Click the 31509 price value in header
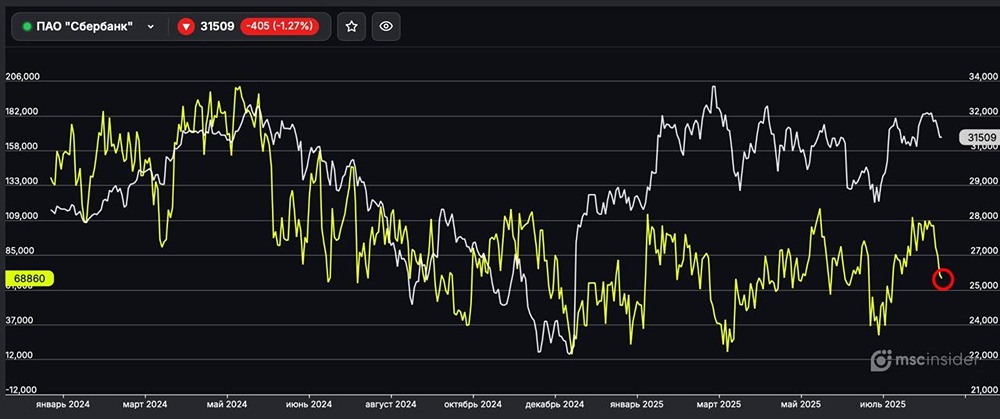The image size is (1000, 419). (217, 27)
